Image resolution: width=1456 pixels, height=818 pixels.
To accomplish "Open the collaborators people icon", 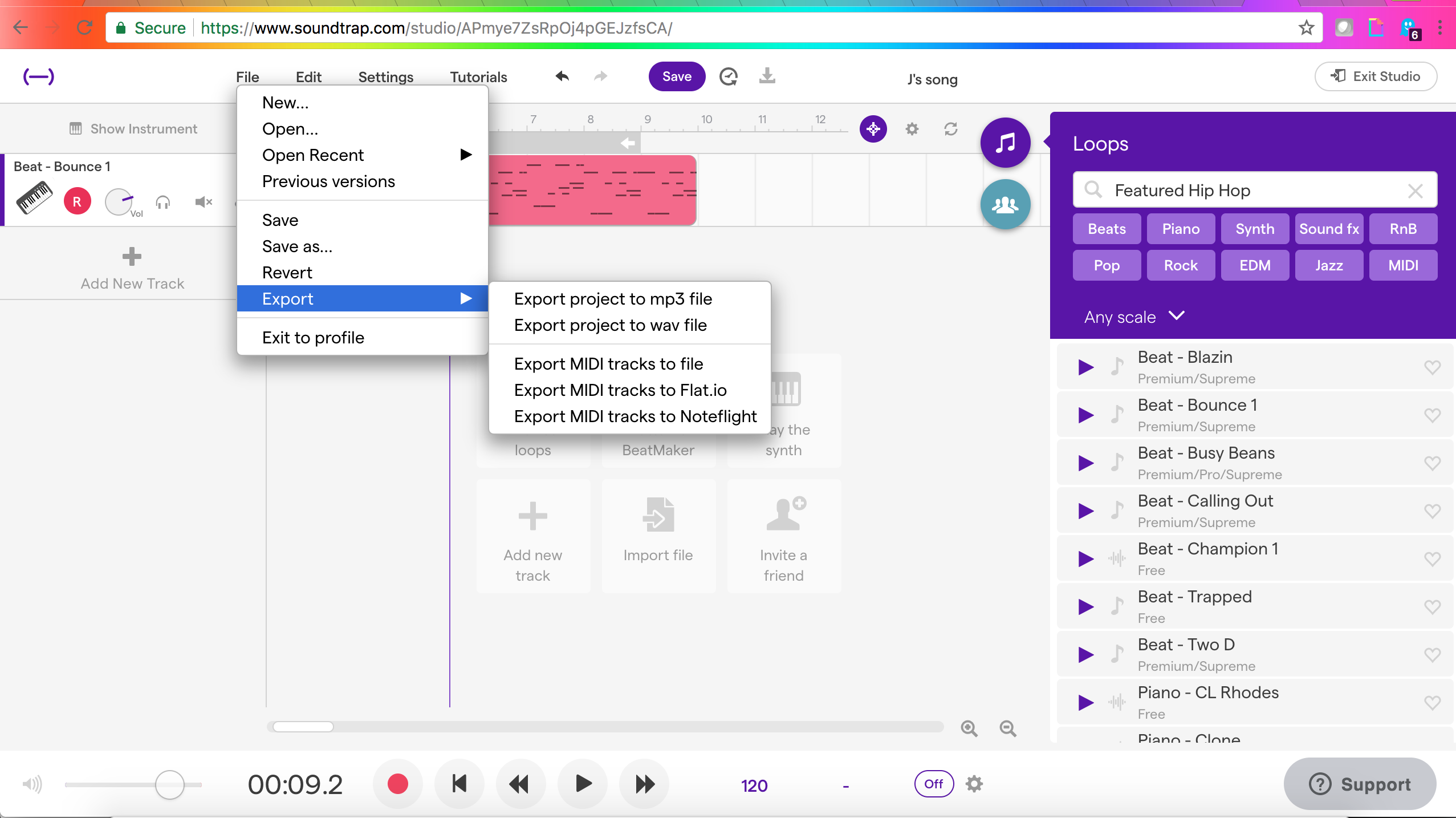I will click(1005, 204).
